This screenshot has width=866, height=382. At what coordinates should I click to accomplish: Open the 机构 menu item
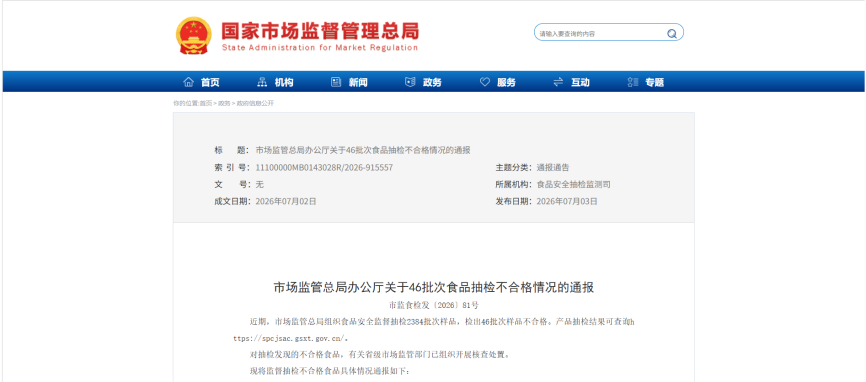click(284, 82)
